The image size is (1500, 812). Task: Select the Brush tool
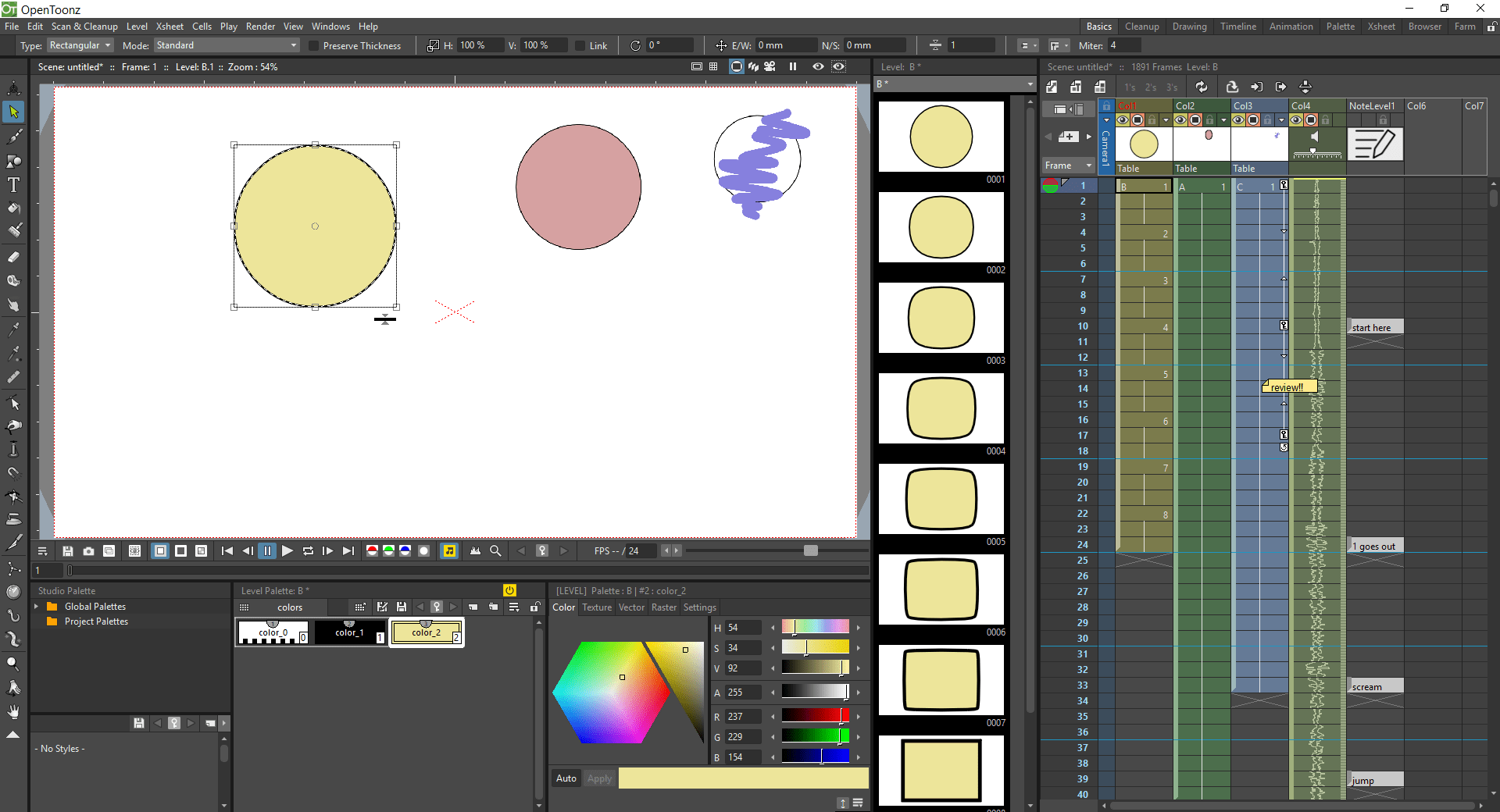click(x=13, y=137)
